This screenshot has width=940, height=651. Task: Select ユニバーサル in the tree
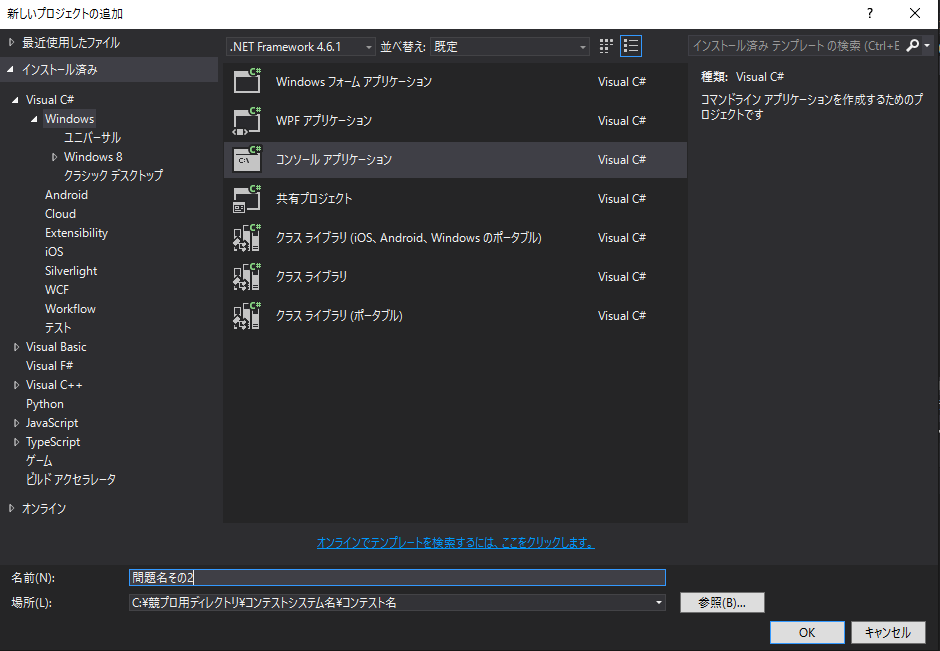(92, 138)
